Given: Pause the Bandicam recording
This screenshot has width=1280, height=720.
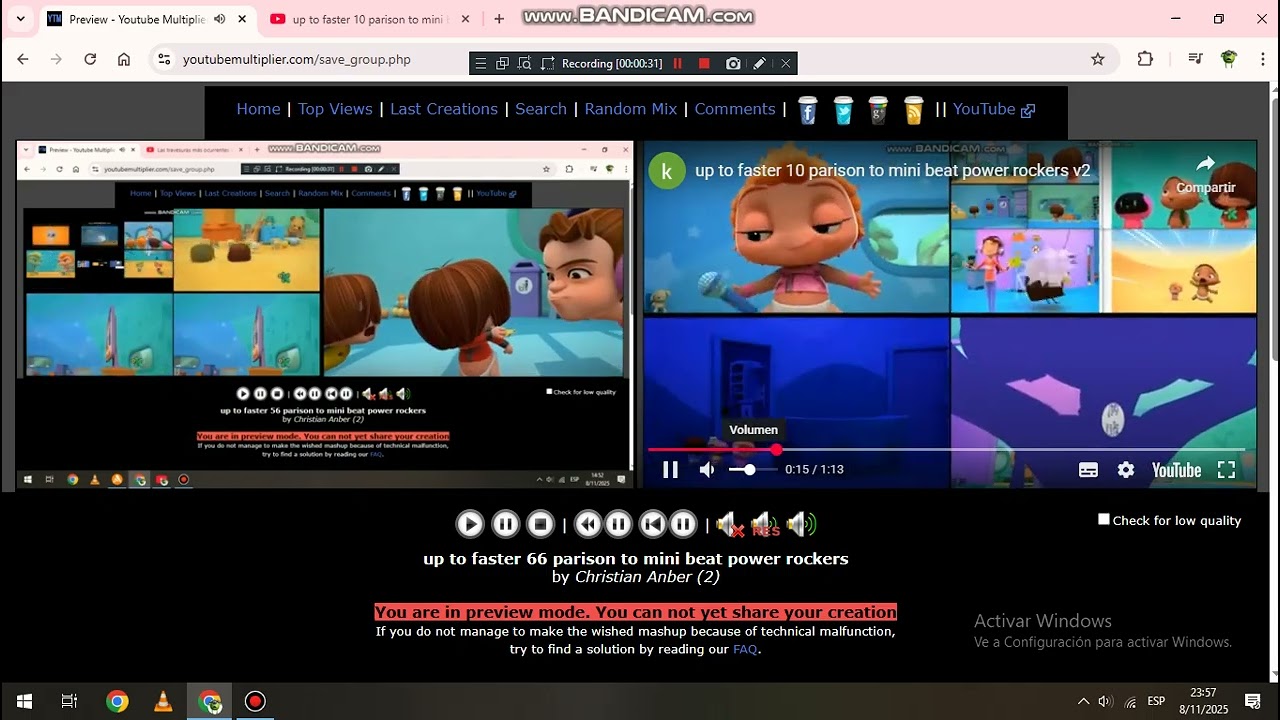Looking at the screenshot, I should pos(678,63).
